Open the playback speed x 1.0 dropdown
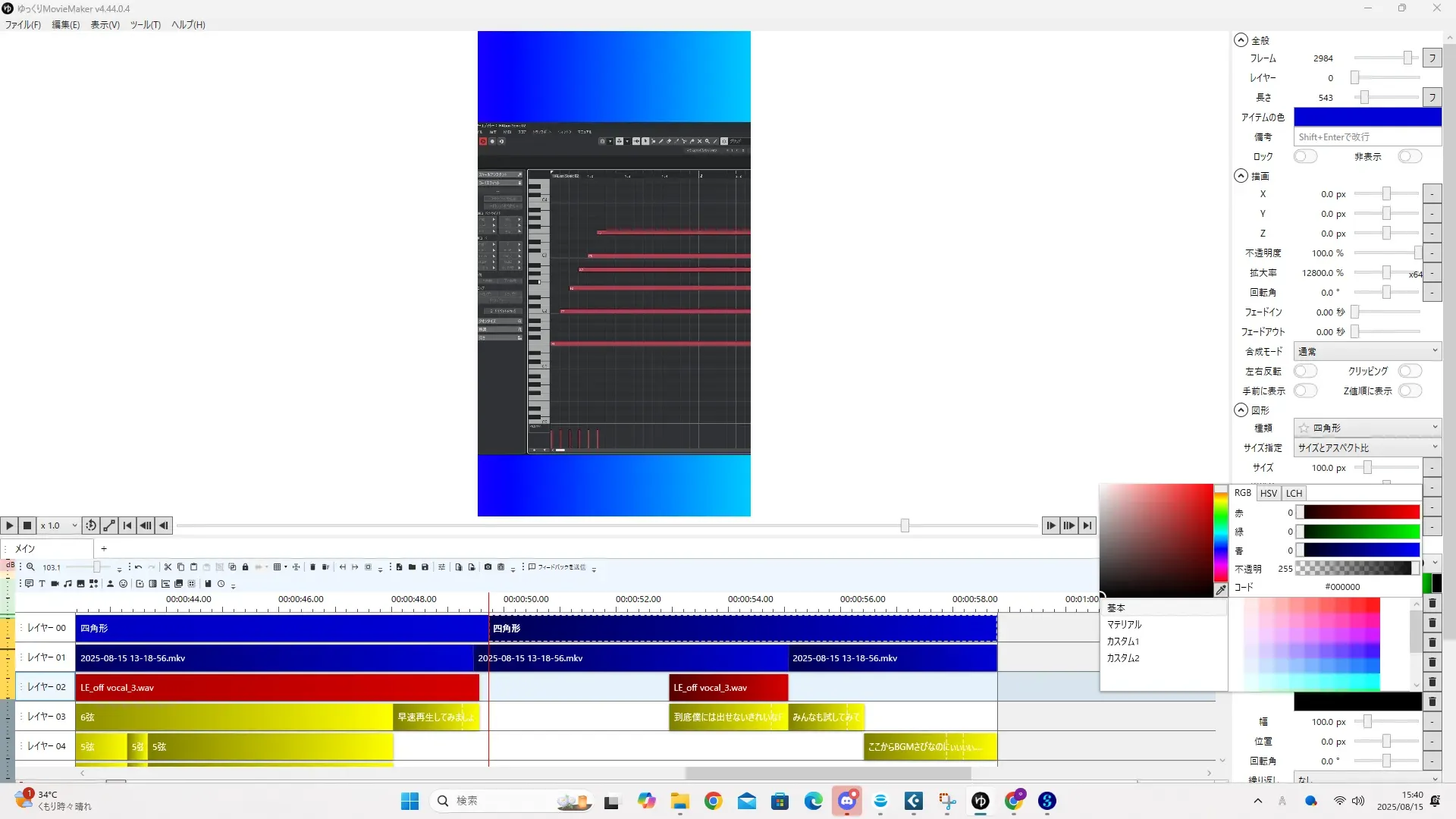This screenshot has height=819, width=1456. point(59,526)
